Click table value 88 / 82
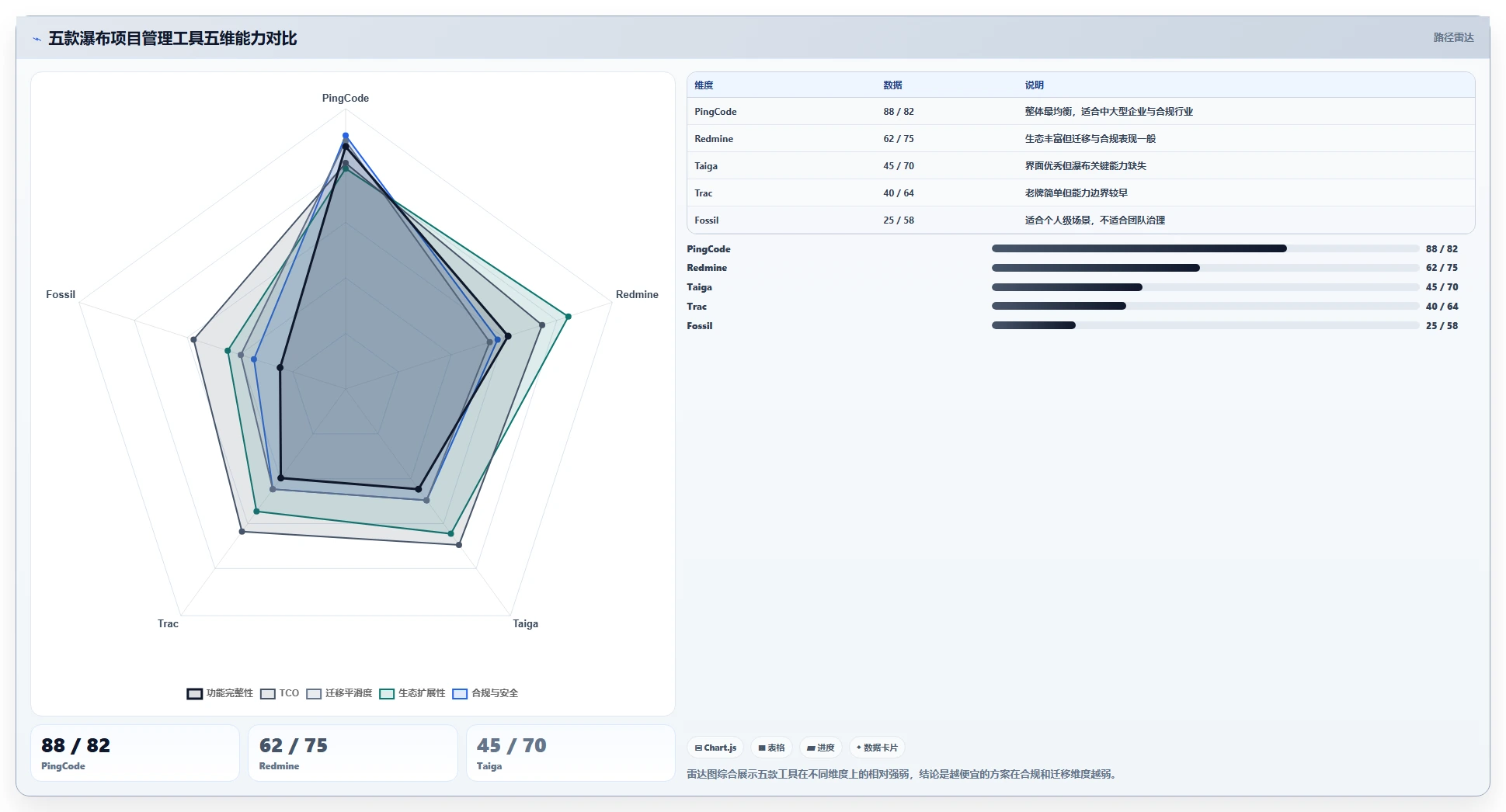 coord(899,112)
